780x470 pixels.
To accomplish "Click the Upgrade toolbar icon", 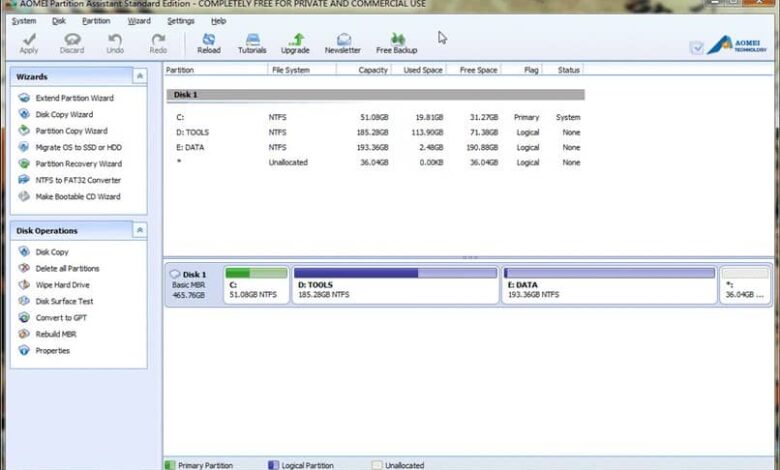I will pyautogui.click(x=296, y=39).
